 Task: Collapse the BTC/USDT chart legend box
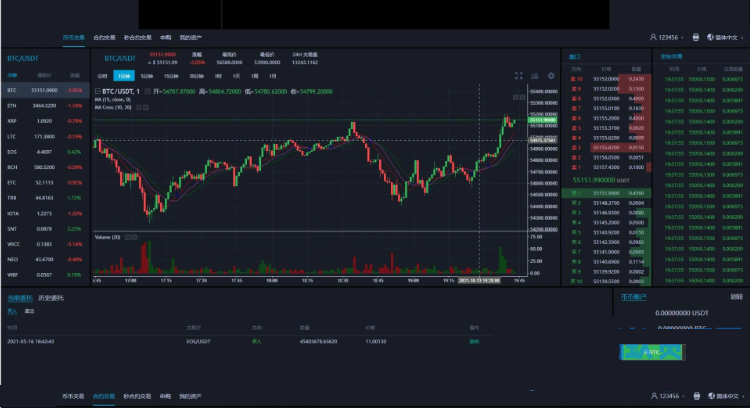pos(98,91)
